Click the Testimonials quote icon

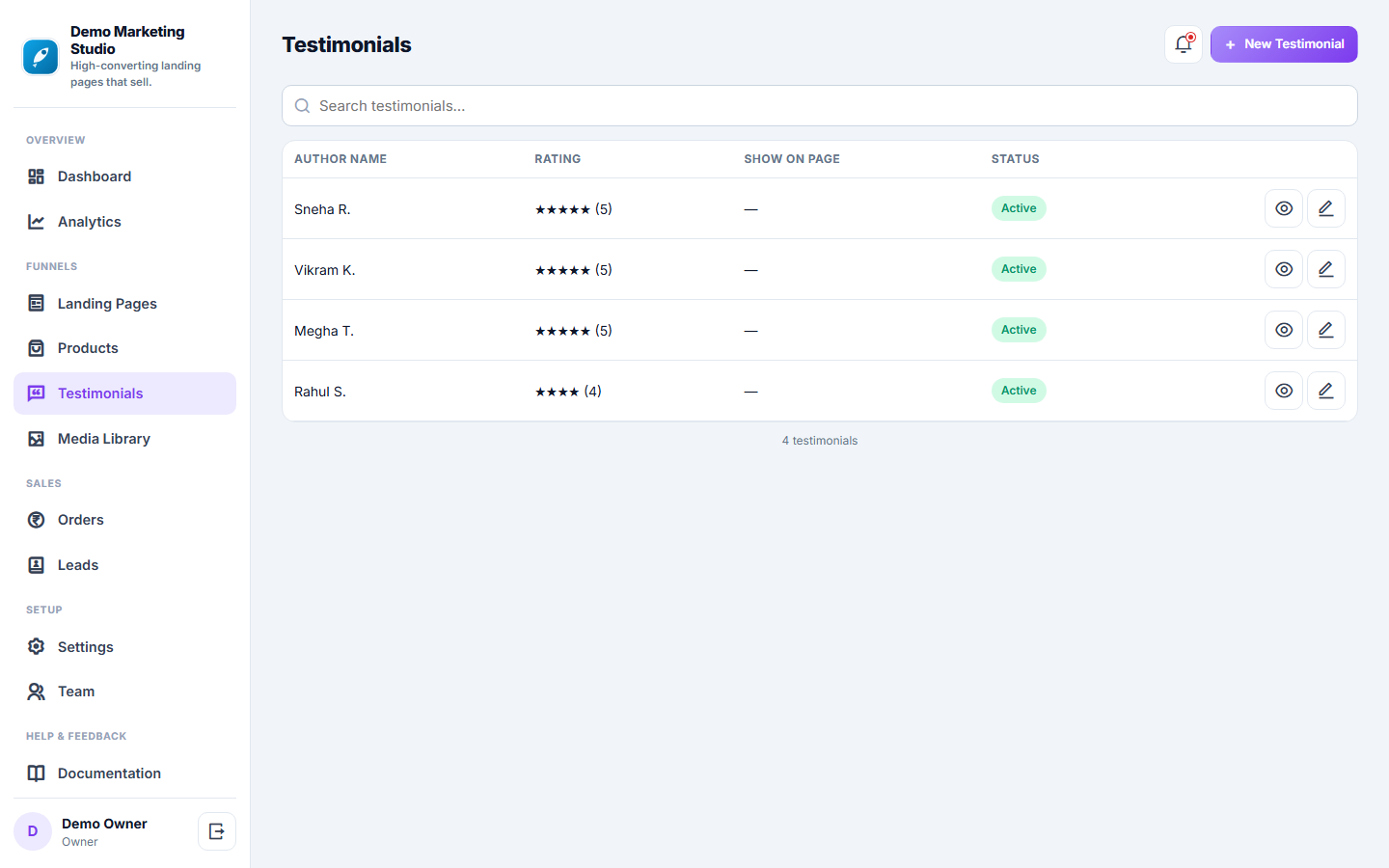point(37,393)
